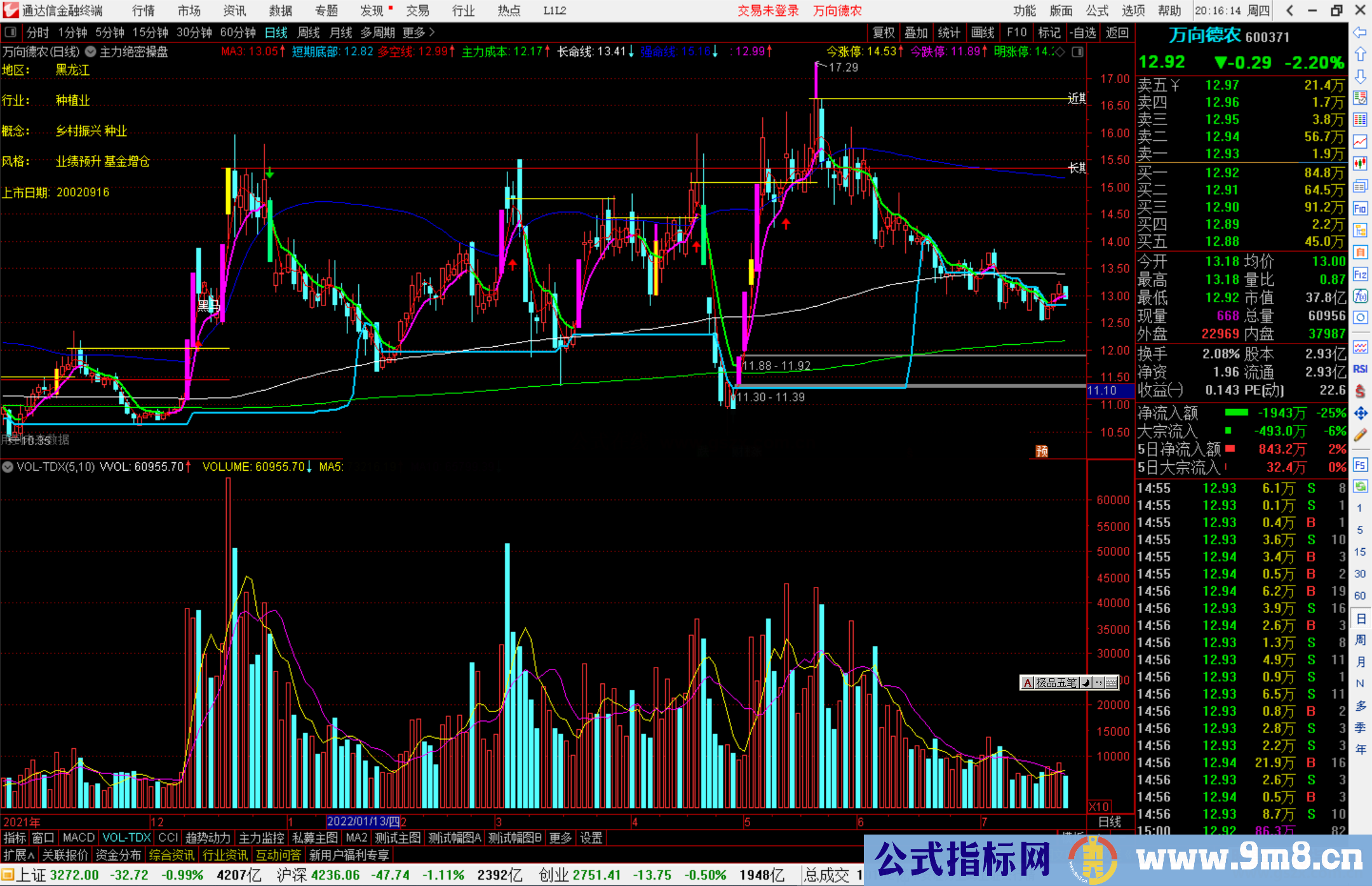Open the 公式 menu in top bar
This screenshot has width=1372, height=886.
pyautogui.click(x=1096, y=10)
